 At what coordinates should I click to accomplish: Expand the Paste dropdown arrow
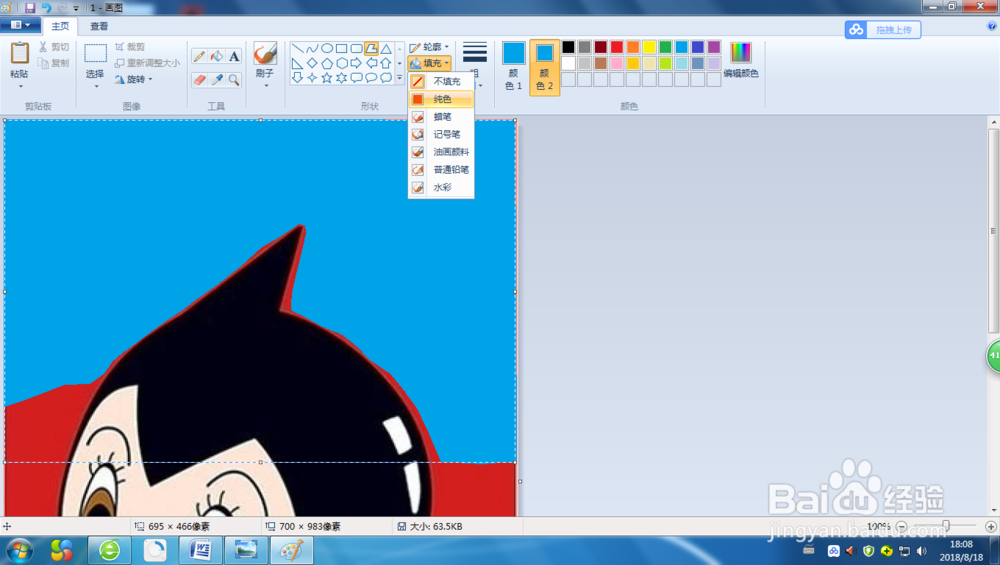(20, 85)
